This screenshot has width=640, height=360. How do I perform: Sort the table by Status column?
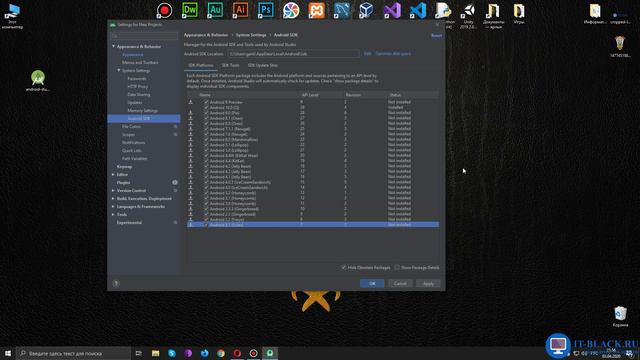coord(395,95)
